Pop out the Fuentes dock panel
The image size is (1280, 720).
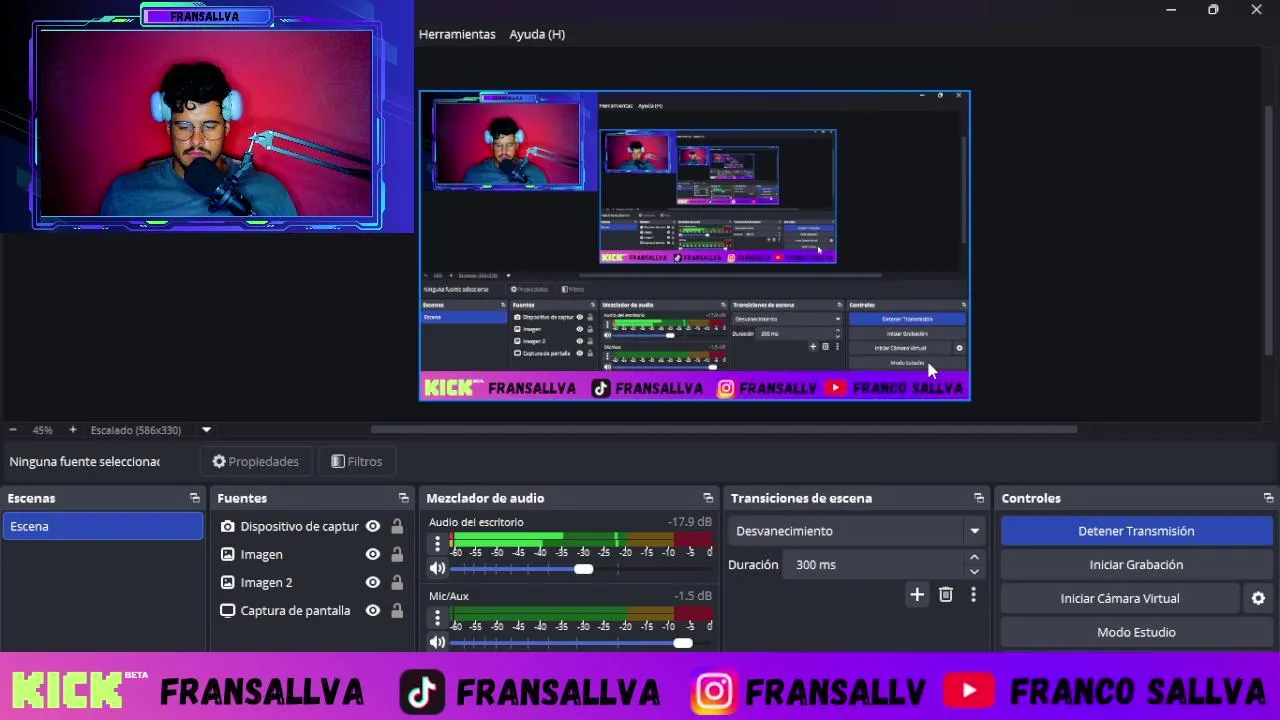tap(403, 498)
